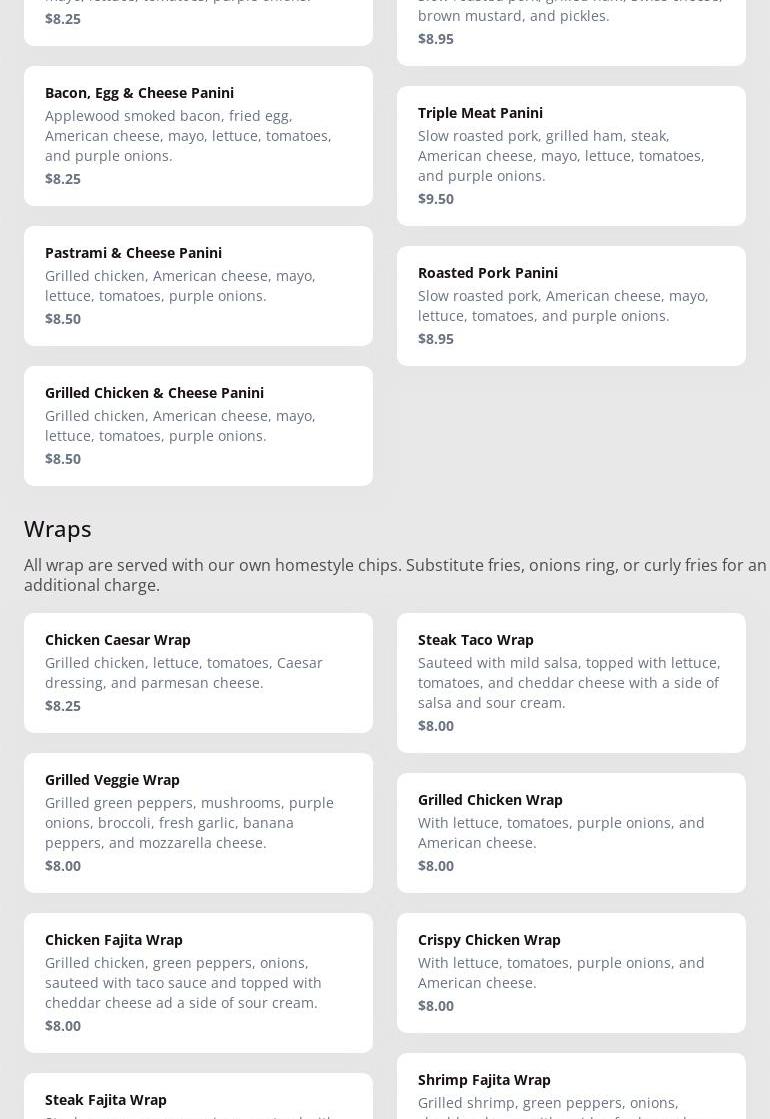Click the Steak Taco Wrap title
Viewport: 770px width, 1119px height.
(x=475, y=640)
